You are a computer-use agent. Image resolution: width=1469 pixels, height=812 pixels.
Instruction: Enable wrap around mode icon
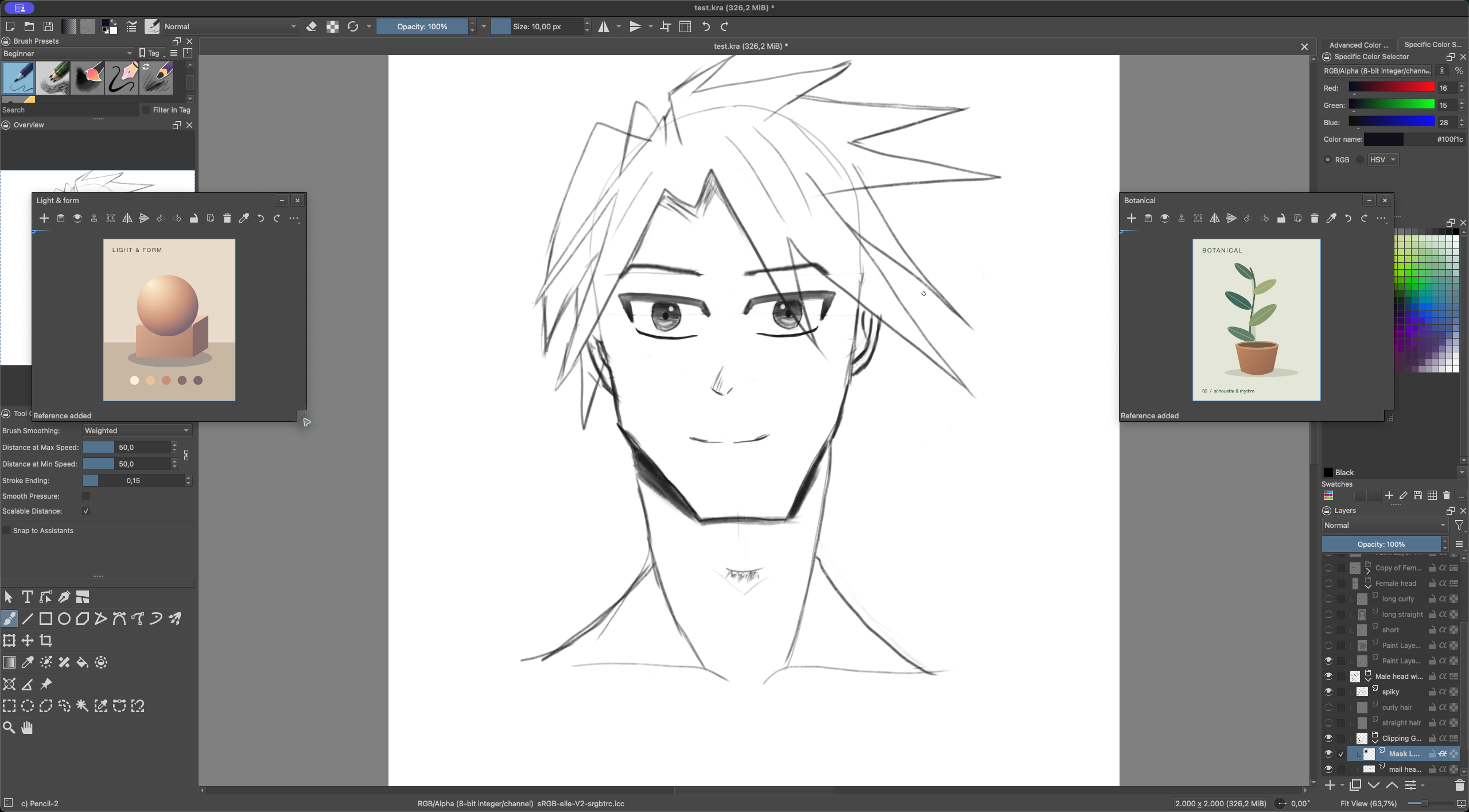(666, 26)
